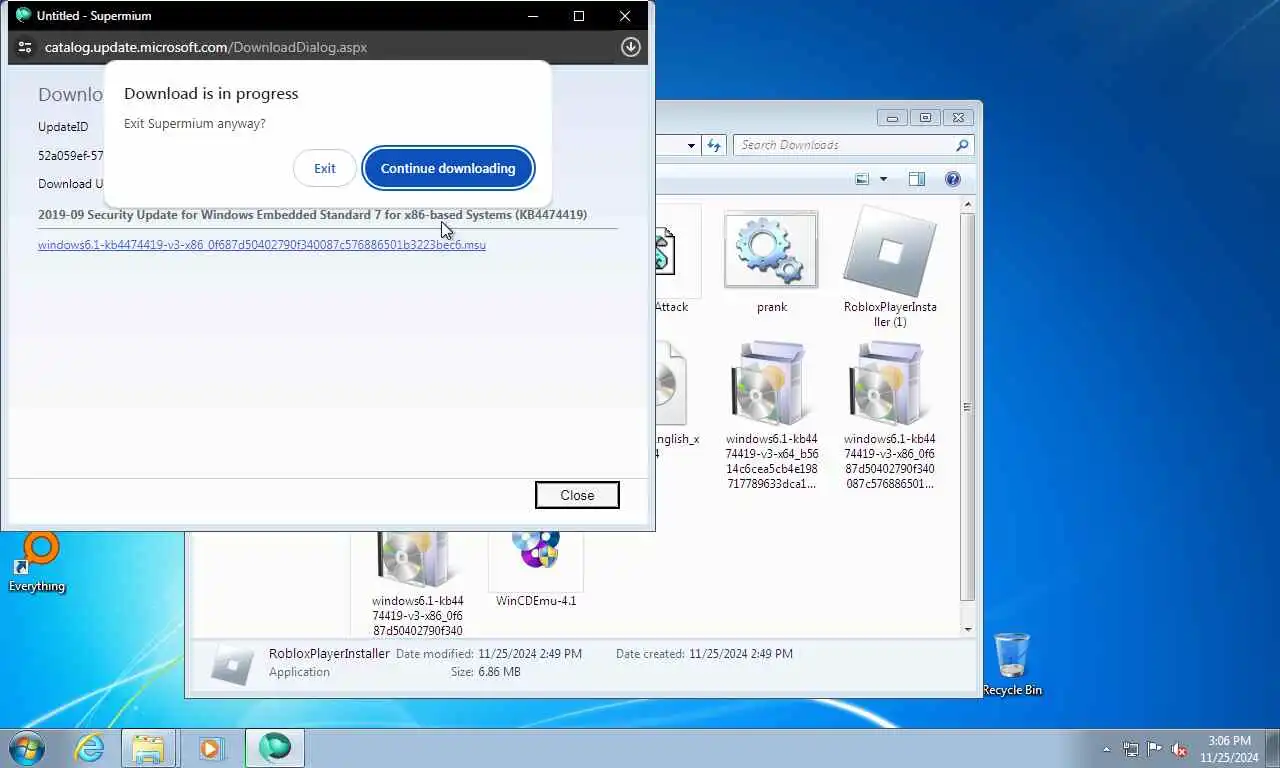Image resolution: width=1280 pixels, height=768 pixels.
Task: Change the view using Explorer's view icon
Action: click(x=862, y=179)
